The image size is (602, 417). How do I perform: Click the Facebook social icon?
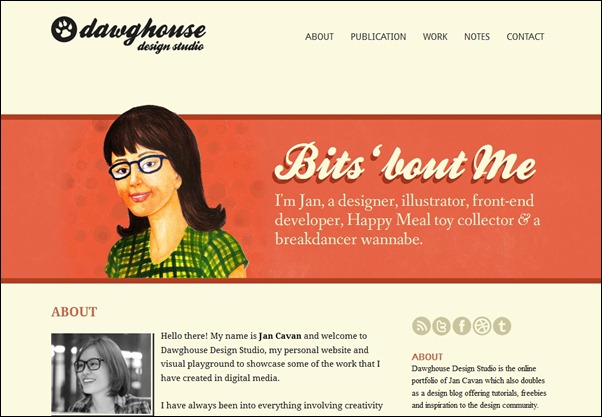click(462, 326)
